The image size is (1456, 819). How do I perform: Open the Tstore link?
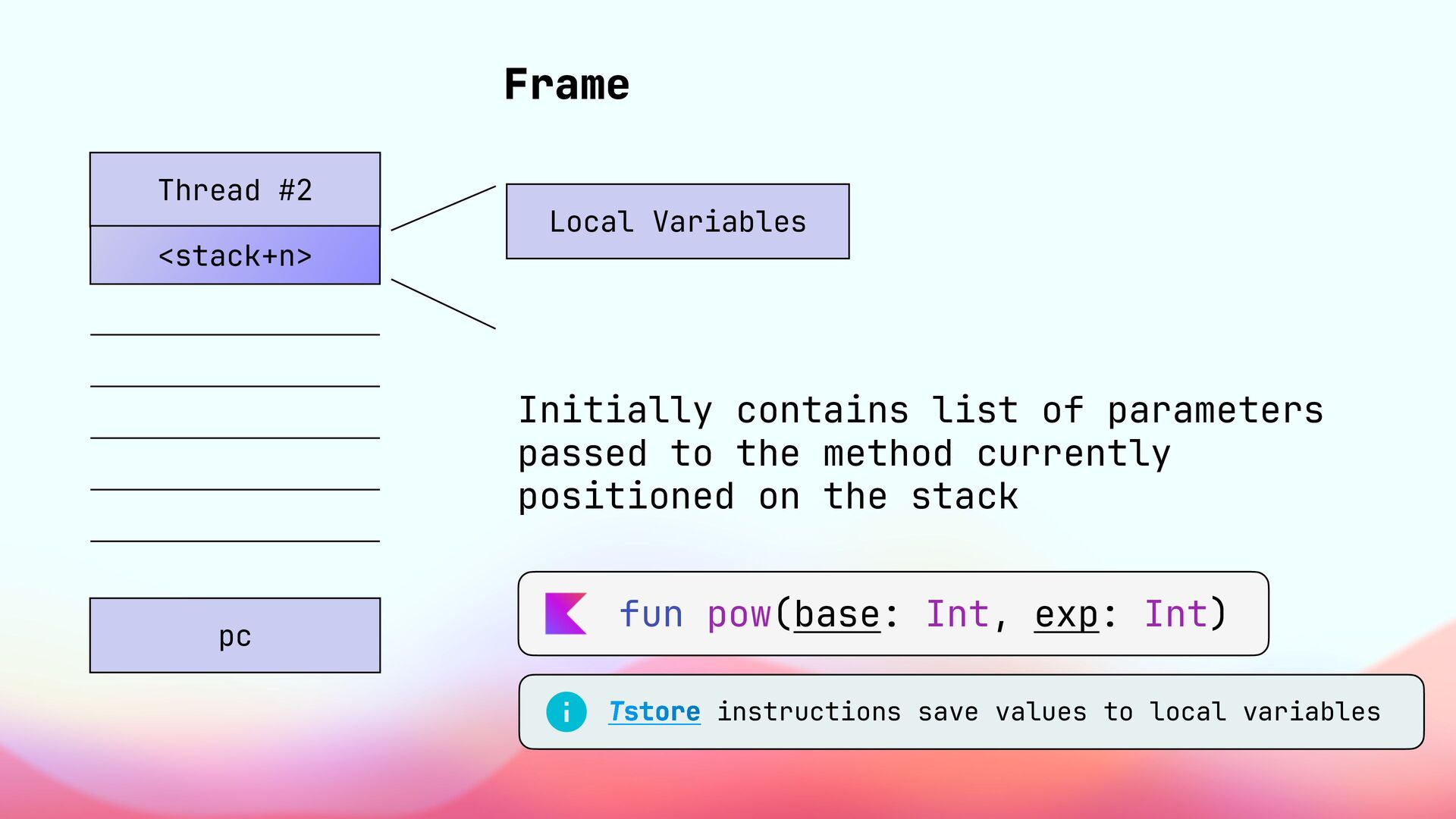click(x=654, y=712)
